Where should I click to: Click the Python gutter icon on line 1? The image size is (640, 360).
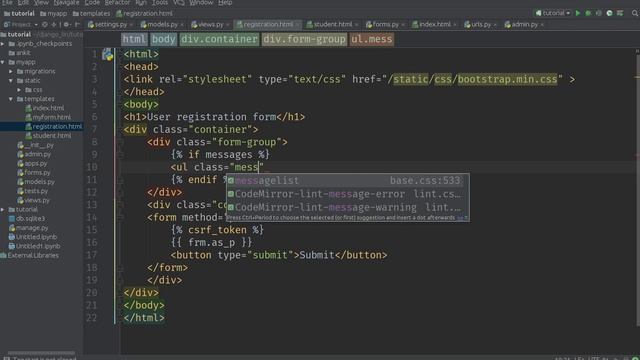click(108, 54)
